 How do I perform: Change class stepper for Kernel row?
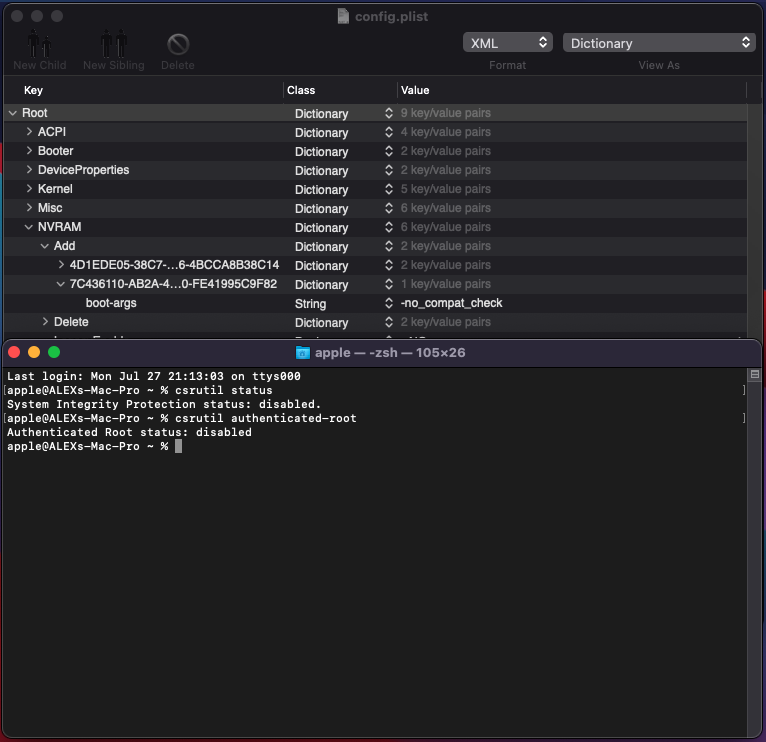pyautogui.click(x=388, y=190)
